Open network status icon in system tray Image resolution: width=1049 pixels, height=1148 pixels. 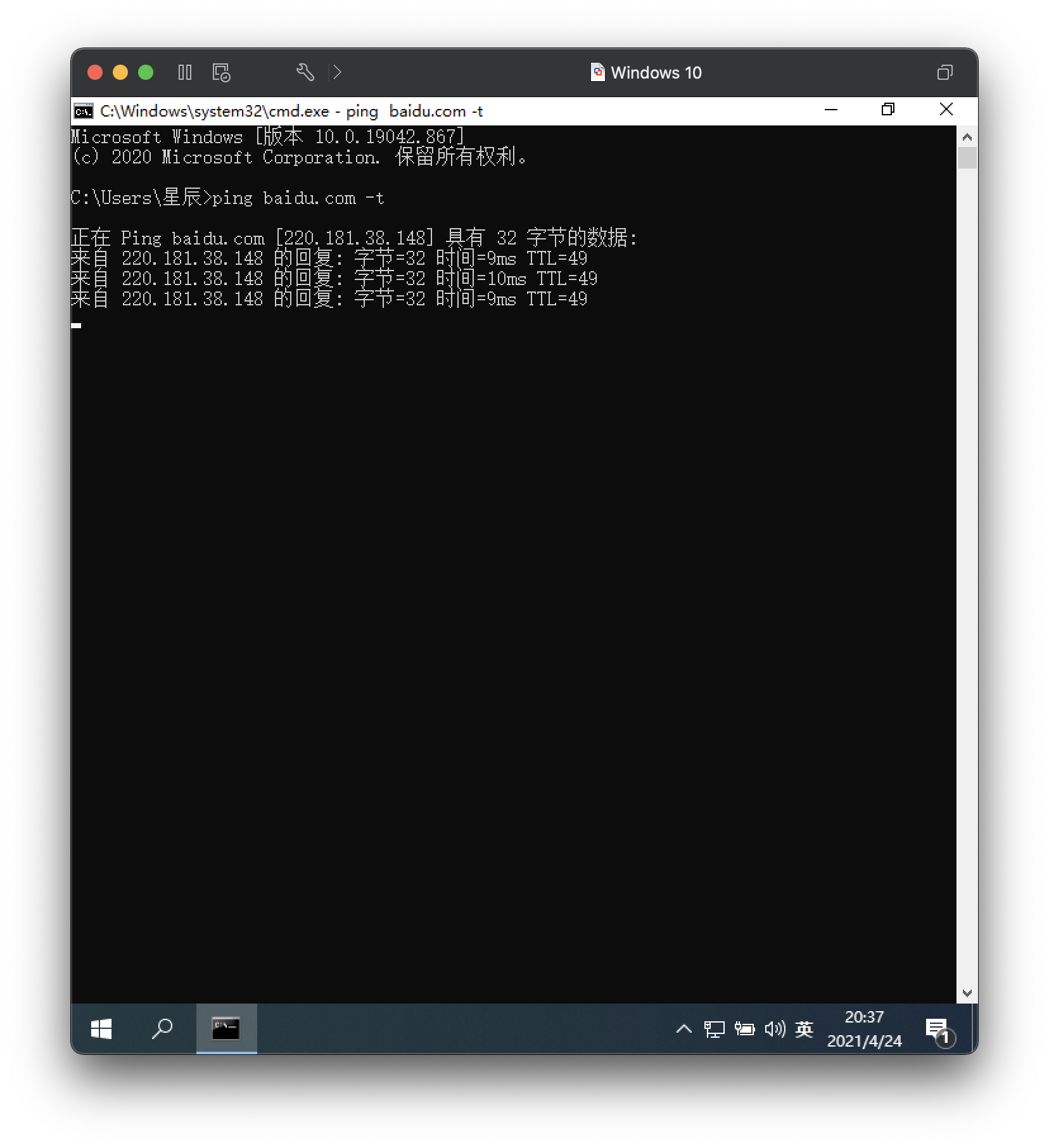coord(714,1029)
